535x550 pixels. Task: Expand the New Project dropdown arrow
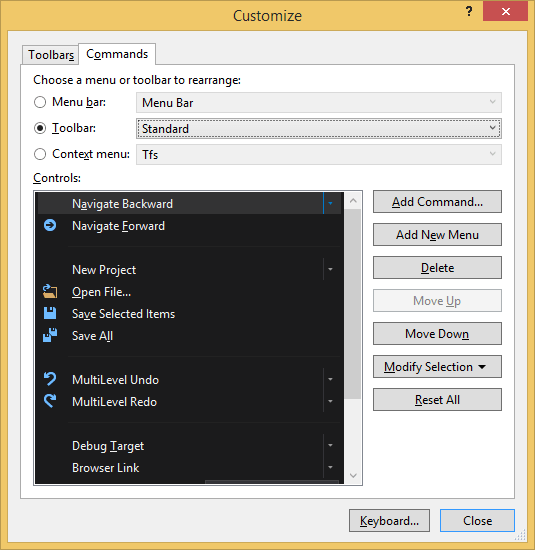pos(330,269)
